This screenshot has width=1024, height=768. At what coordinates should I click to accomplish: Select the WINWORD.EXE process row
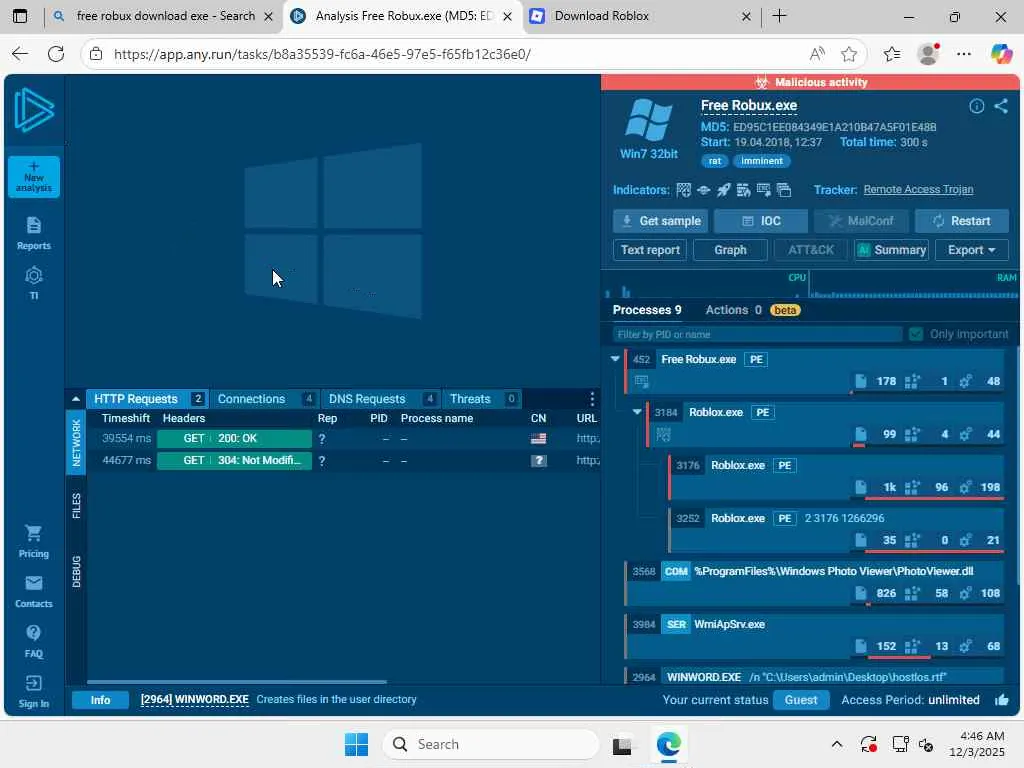814,677
